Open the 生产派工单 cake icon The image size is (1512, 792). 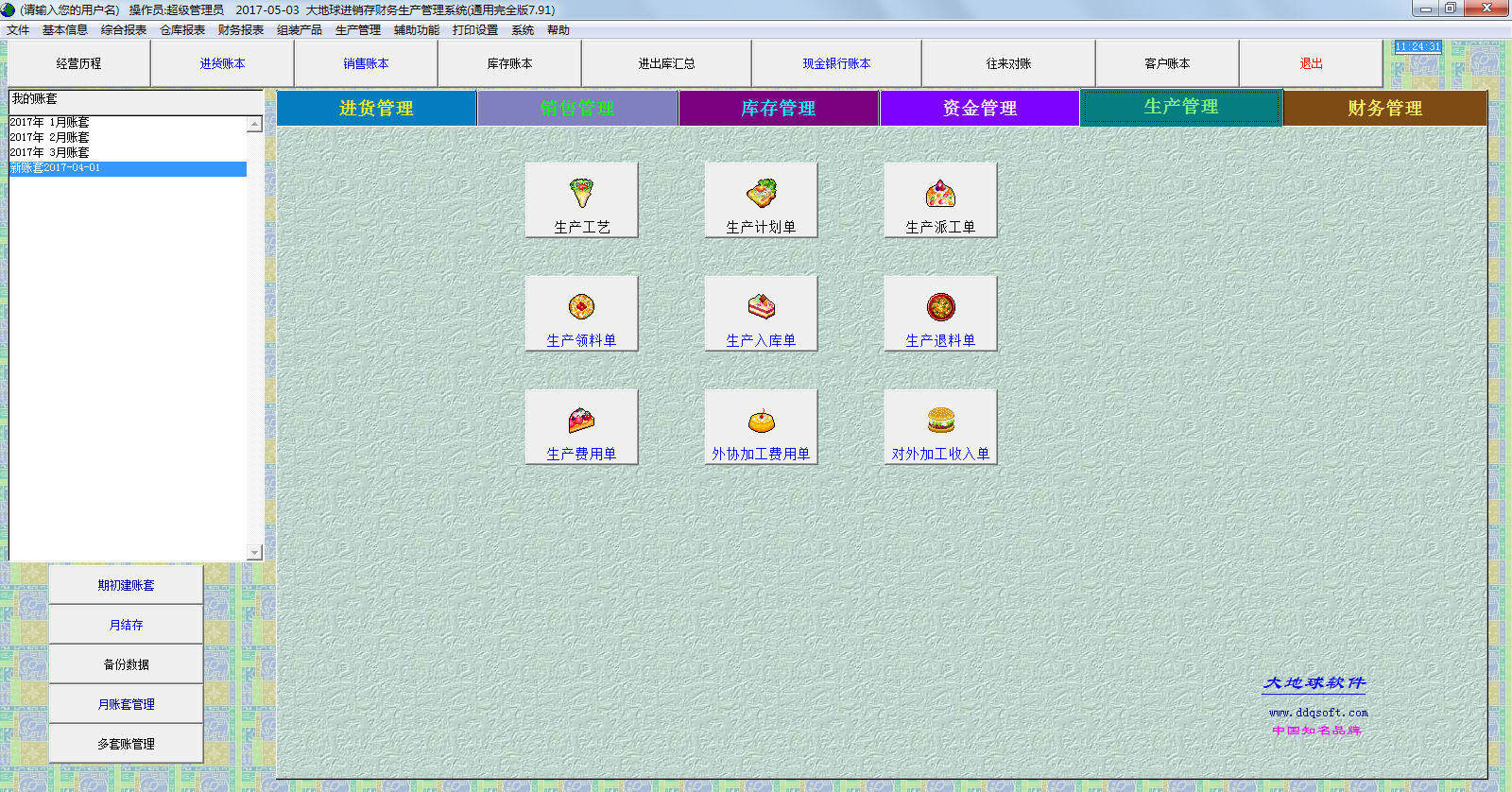[940, 200]
